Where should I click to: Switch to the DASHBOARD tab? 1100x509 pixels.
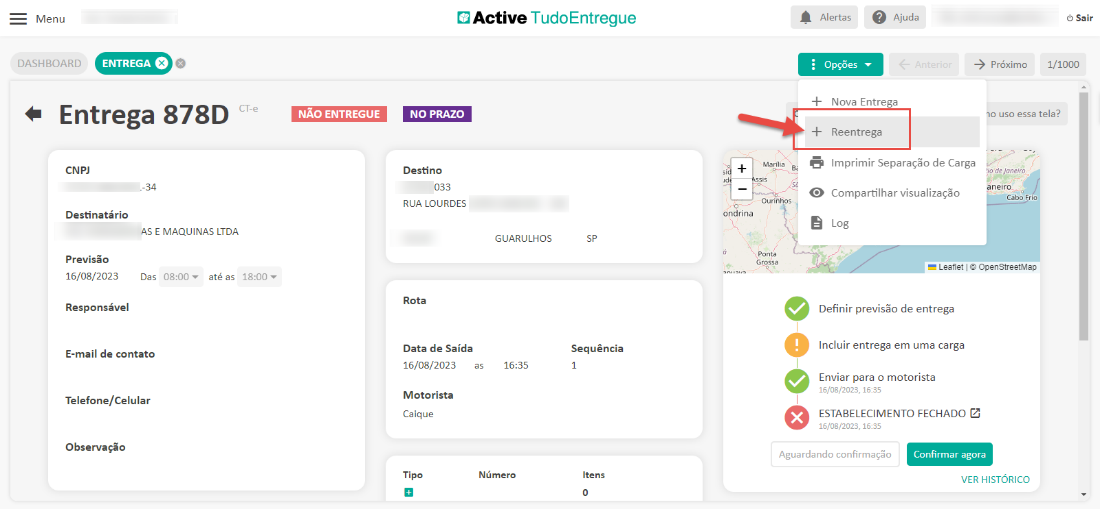point(49,63)
